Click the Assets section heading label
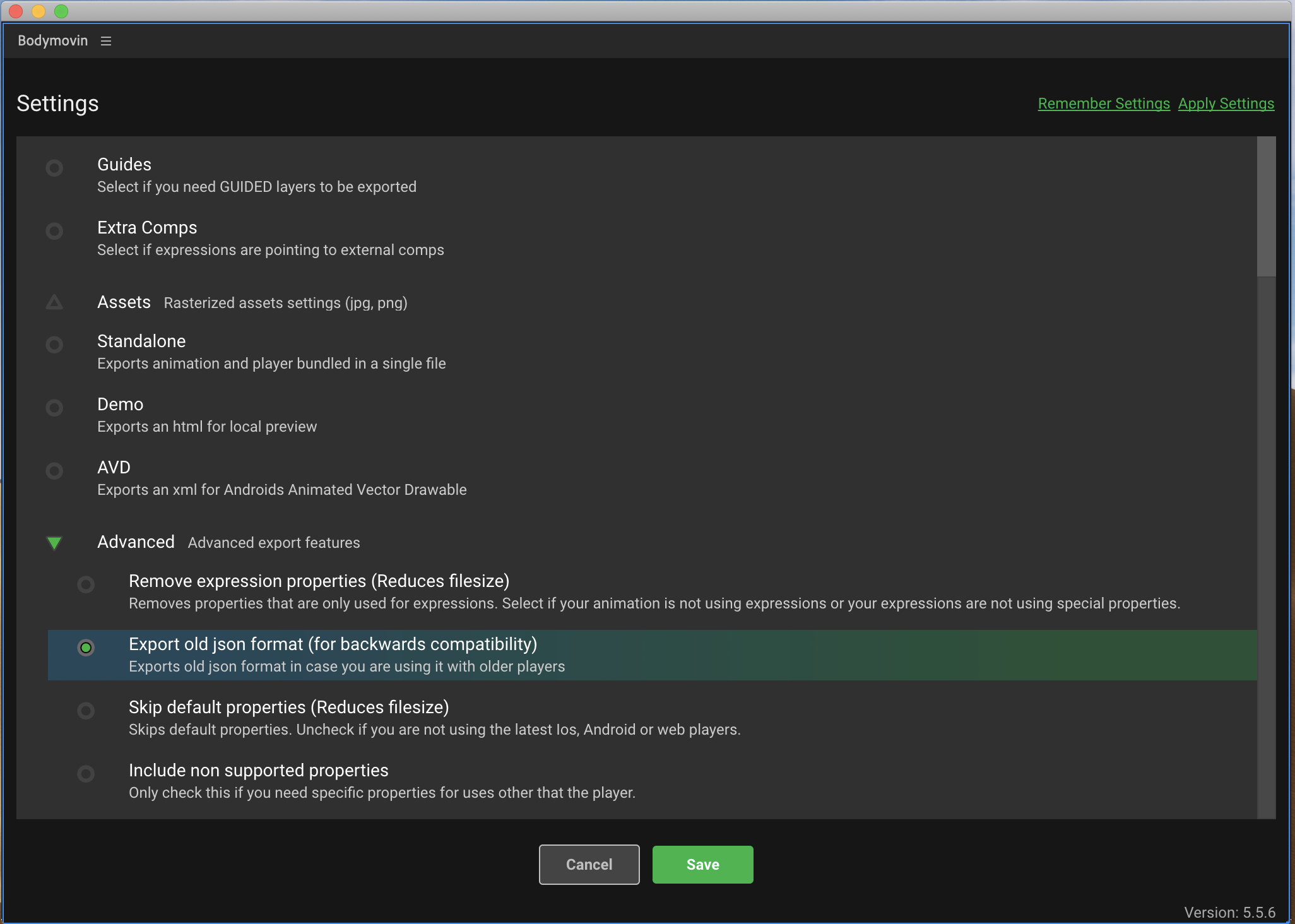Image resolution: width=1295 pixels, height=924 pixels. [124, 302]
